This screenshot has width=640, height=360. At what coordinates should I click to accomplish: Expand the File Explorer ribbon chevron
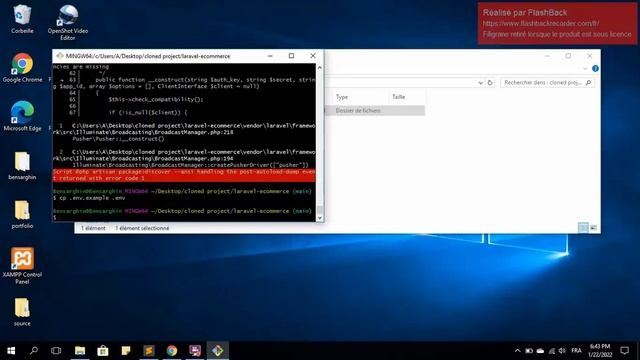tap(585, 69)
